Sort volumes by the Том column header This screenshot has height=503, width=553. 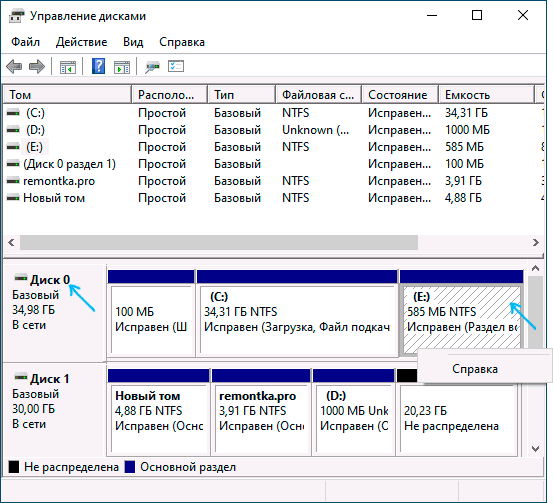tap(67, 95)
